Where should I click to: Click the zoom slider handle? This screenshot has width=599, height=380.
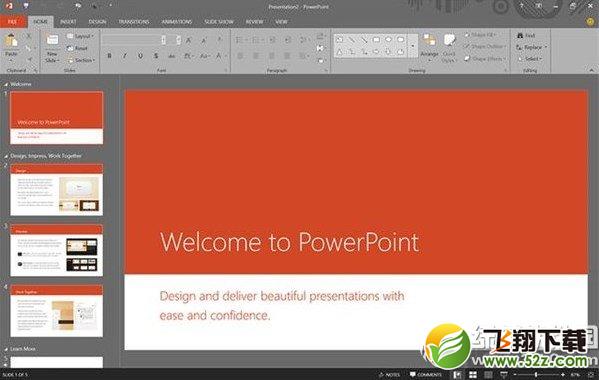536,375
